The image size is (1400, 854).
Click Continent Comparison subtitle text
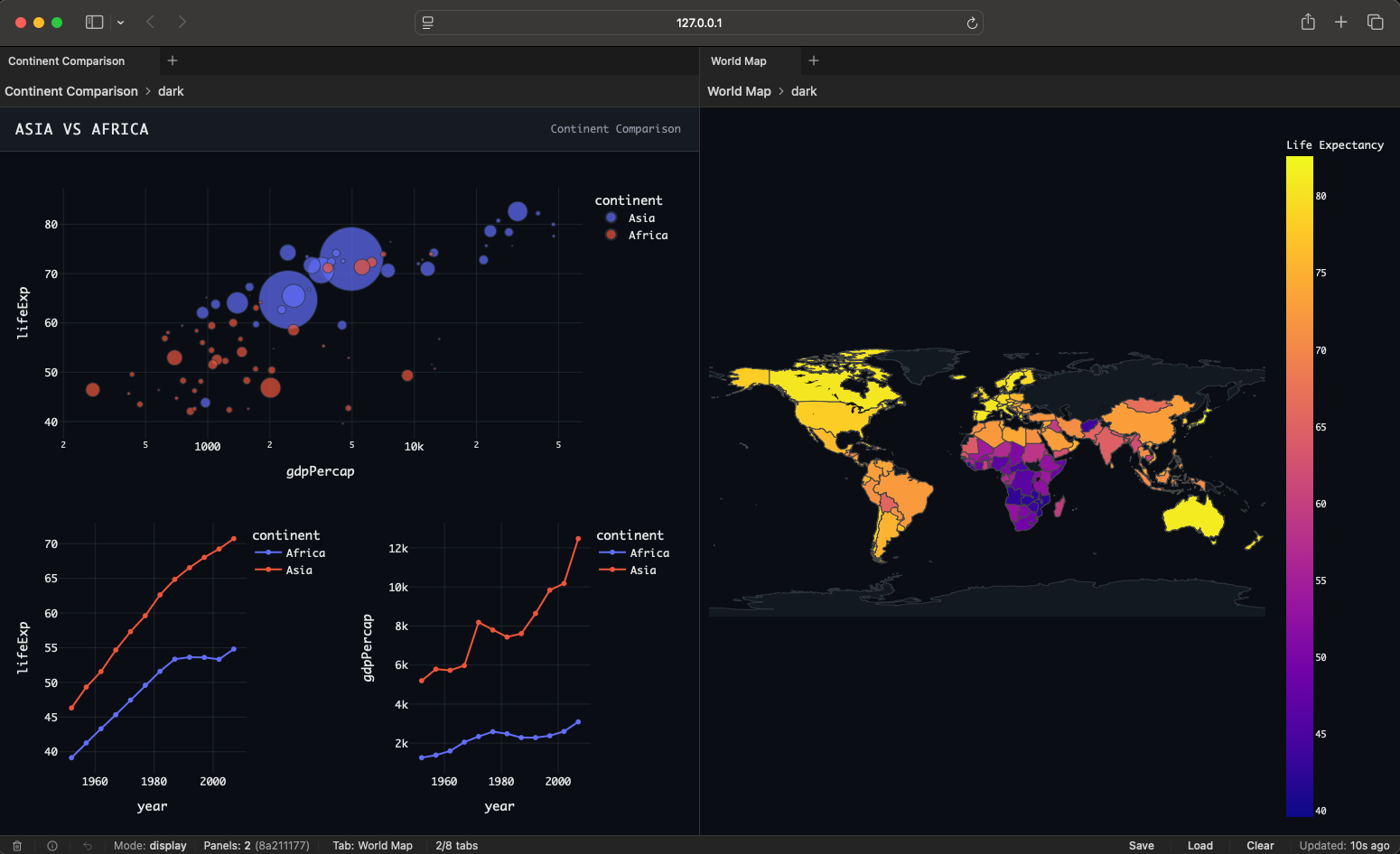[x=616, y=129]
